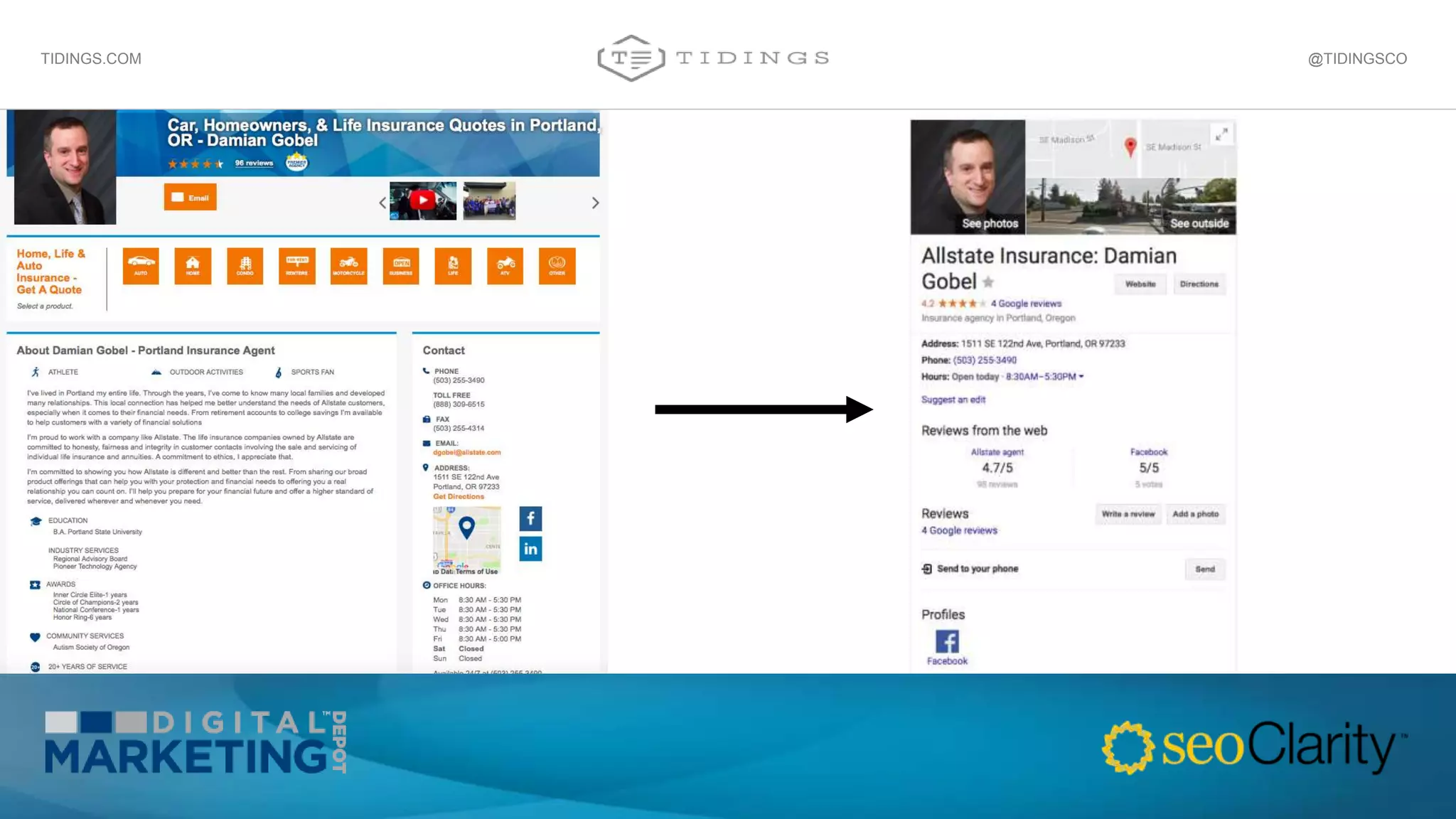Viewport: 1456px width, 819px height.
Task: Click the Write a review button
Action: 1128,514
